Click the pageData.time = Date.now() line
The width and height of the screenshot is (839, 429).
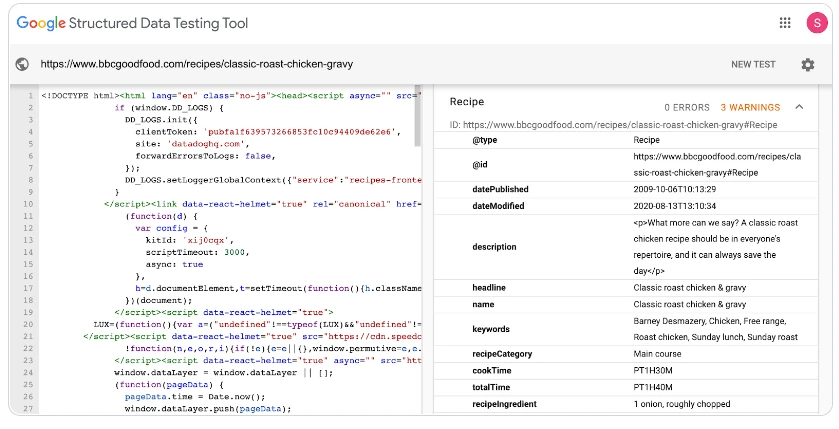click(x=195, y=397)
